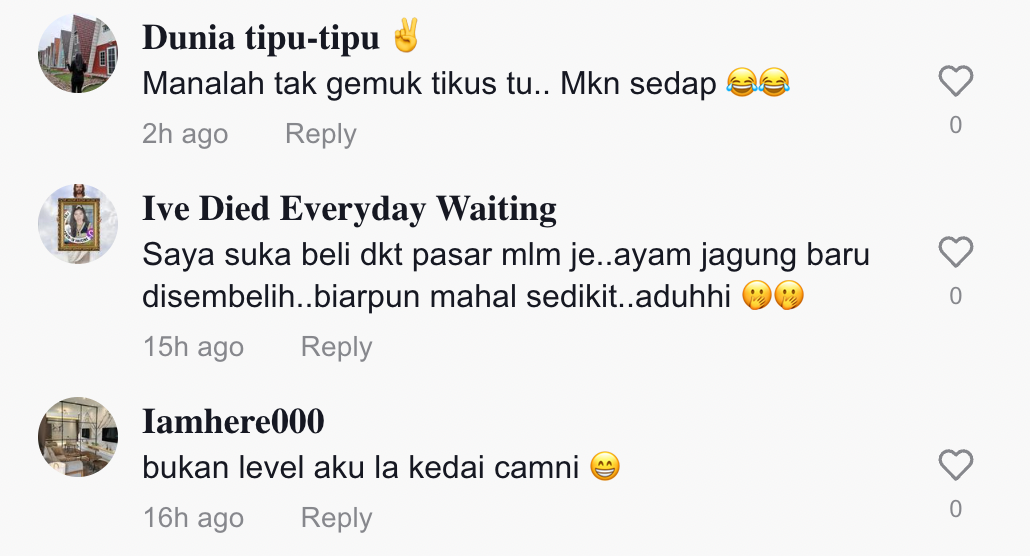Open Iamhere000 profile avatar
Screen dimensions: 1030x556
[78, 437]
